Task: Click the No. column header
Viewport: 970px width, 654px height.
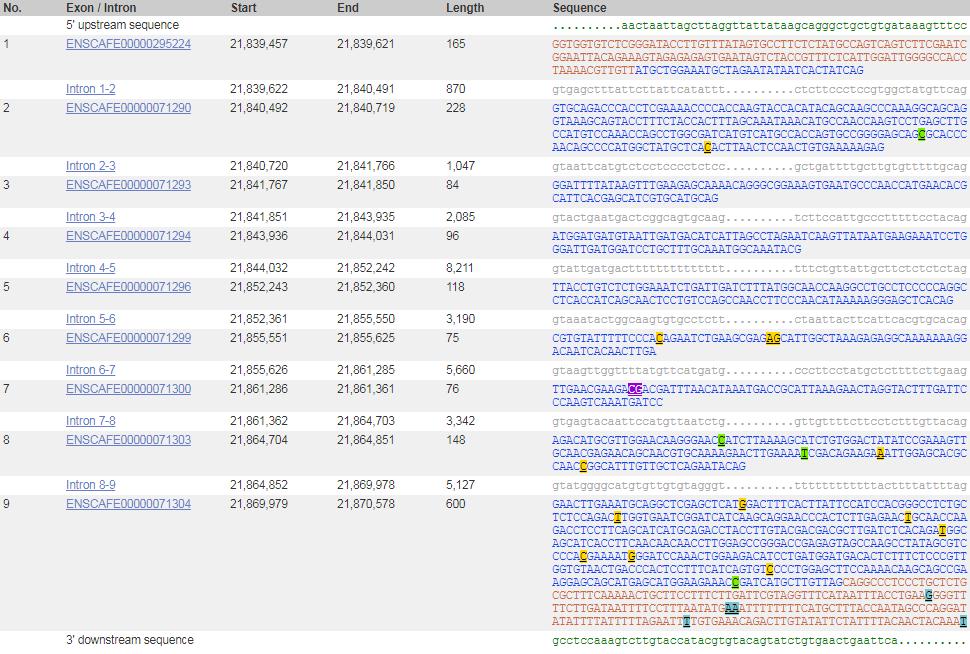Action: click(x=12, y=8)
